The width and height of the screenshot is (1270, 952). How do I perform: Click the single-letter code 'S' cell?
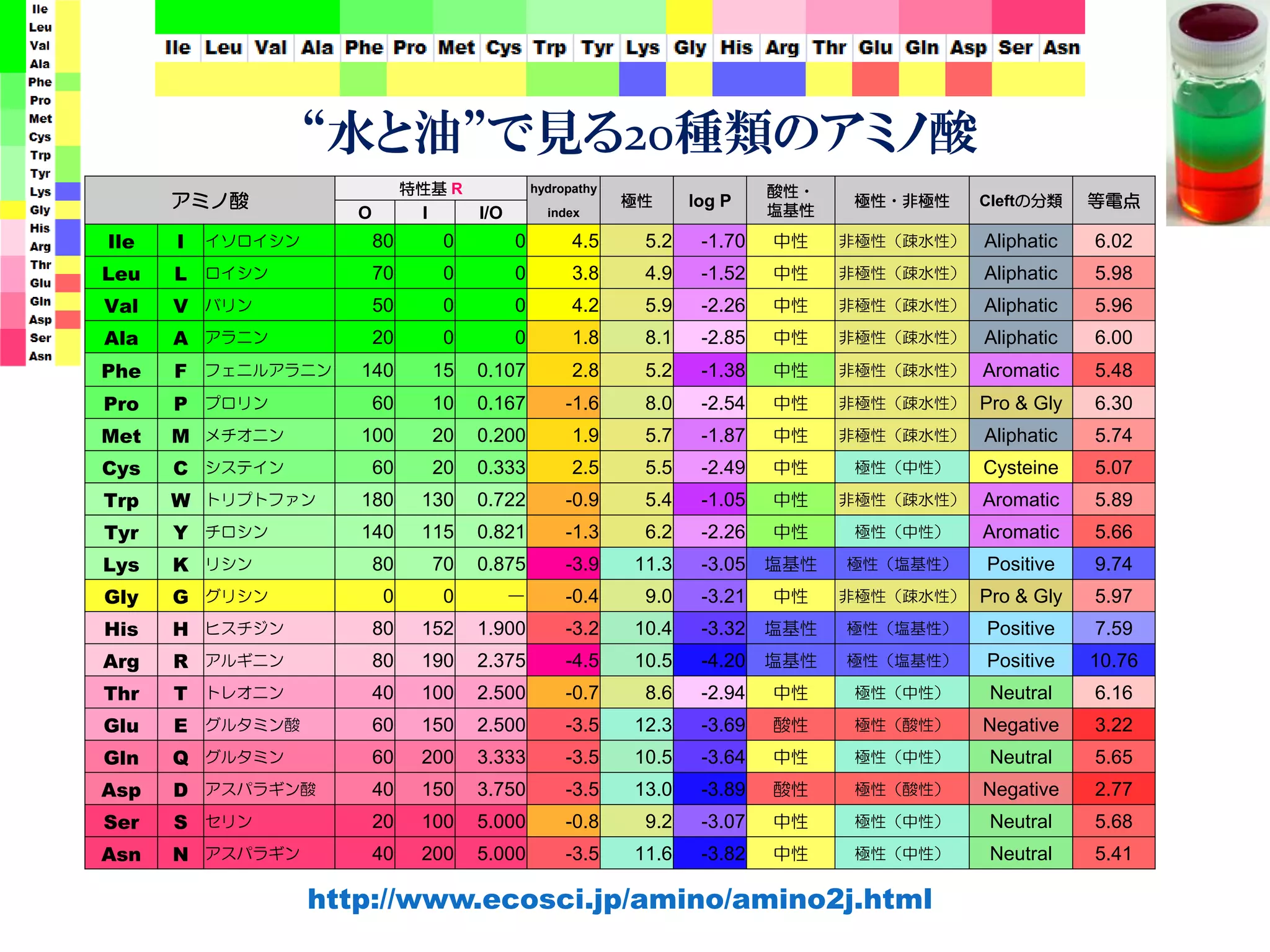coord(180,822)
